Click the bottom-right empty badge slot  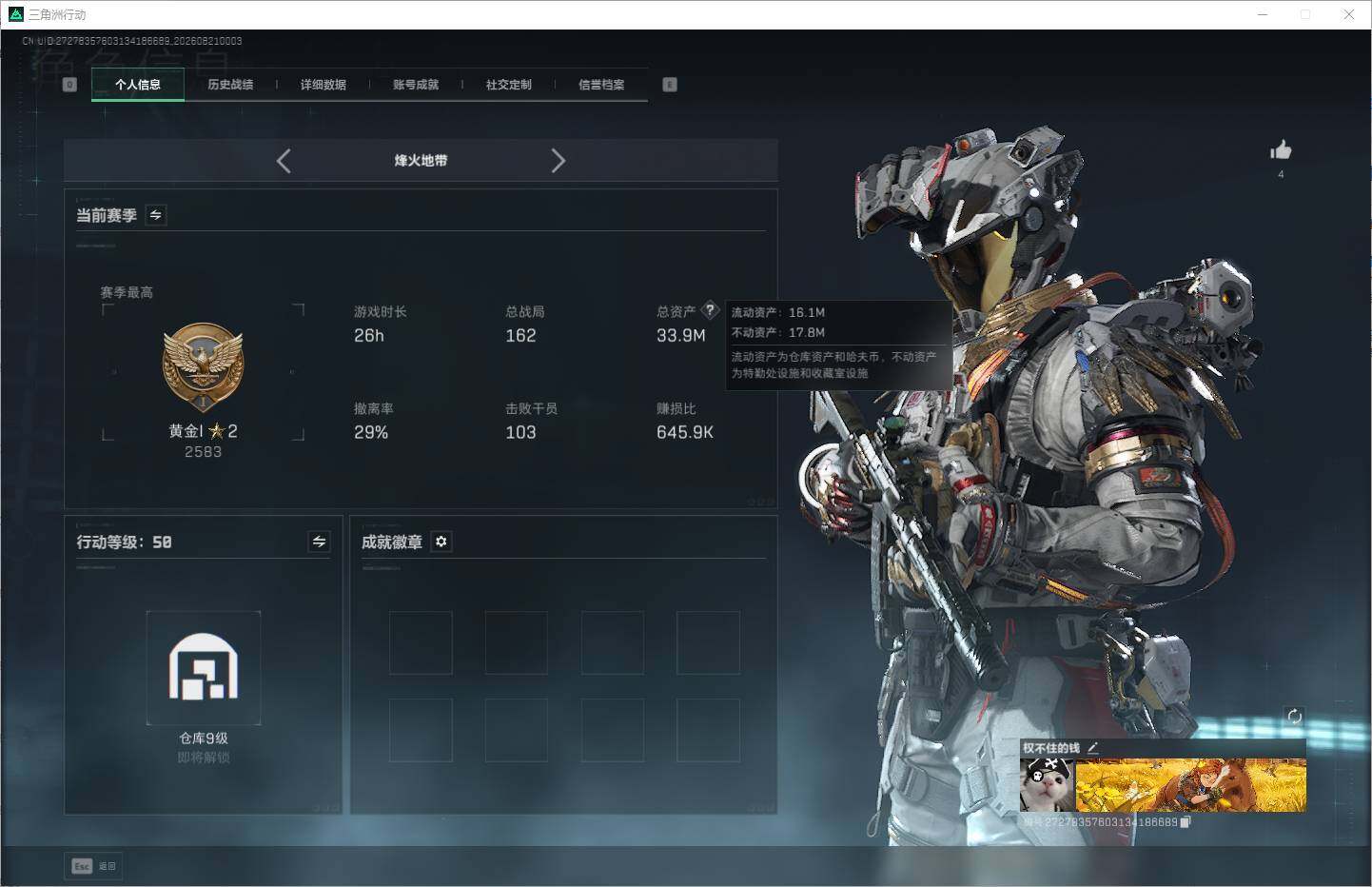click(x=708, y=730)
